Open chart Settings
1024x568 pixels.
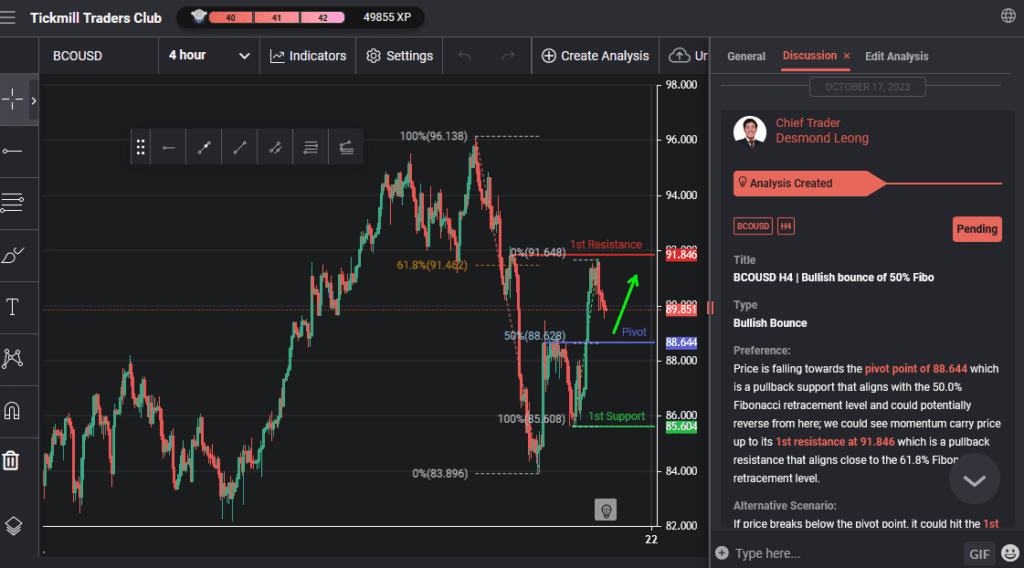coord(400,56)
